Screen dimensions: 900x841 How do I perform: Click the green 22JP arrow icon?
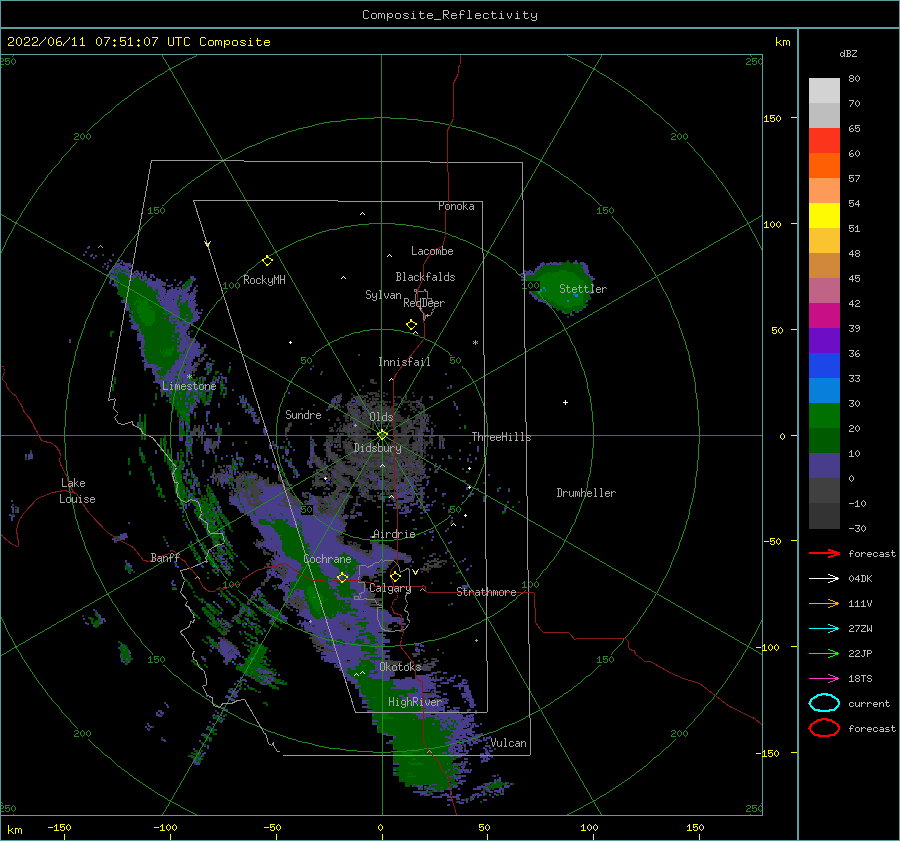tap(824, 653)
